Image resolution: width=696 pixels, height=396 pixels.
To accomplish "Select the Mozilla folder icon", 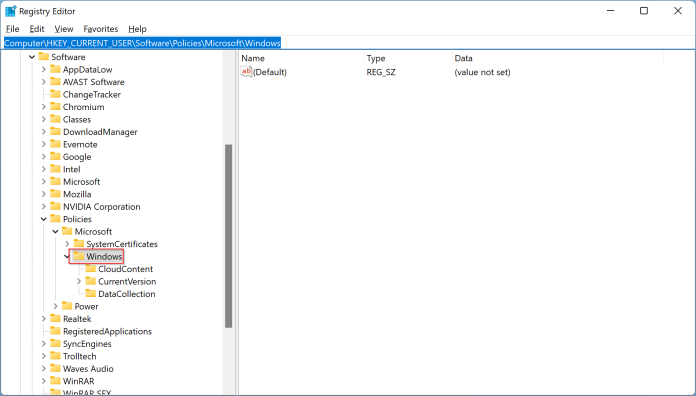I will tap(55, 194).
